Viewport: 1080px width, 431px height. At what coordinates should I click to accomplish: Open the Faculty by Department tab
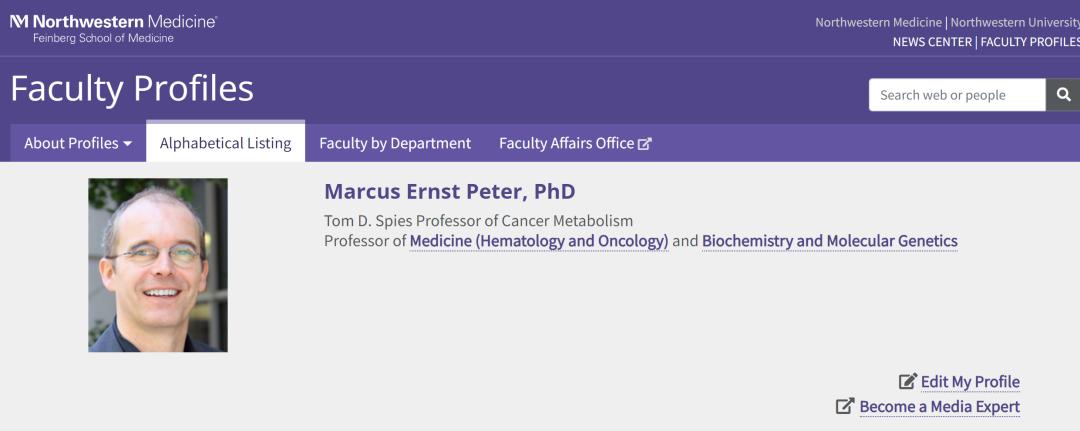[395, 143]
